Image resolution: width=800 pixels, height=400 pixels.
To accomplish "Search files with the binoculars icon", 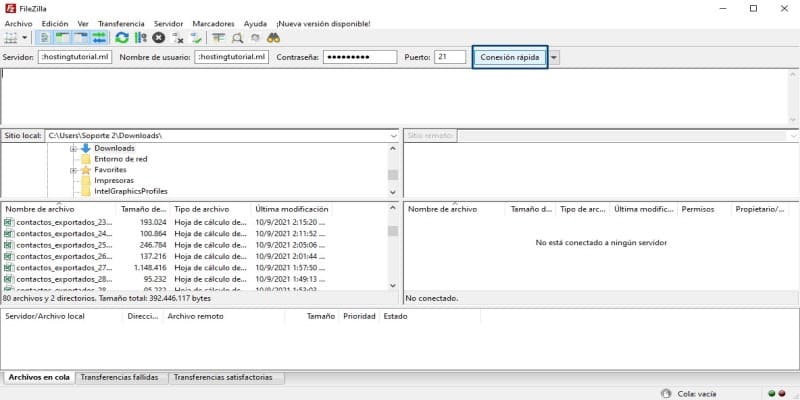I will pos(273,38).
